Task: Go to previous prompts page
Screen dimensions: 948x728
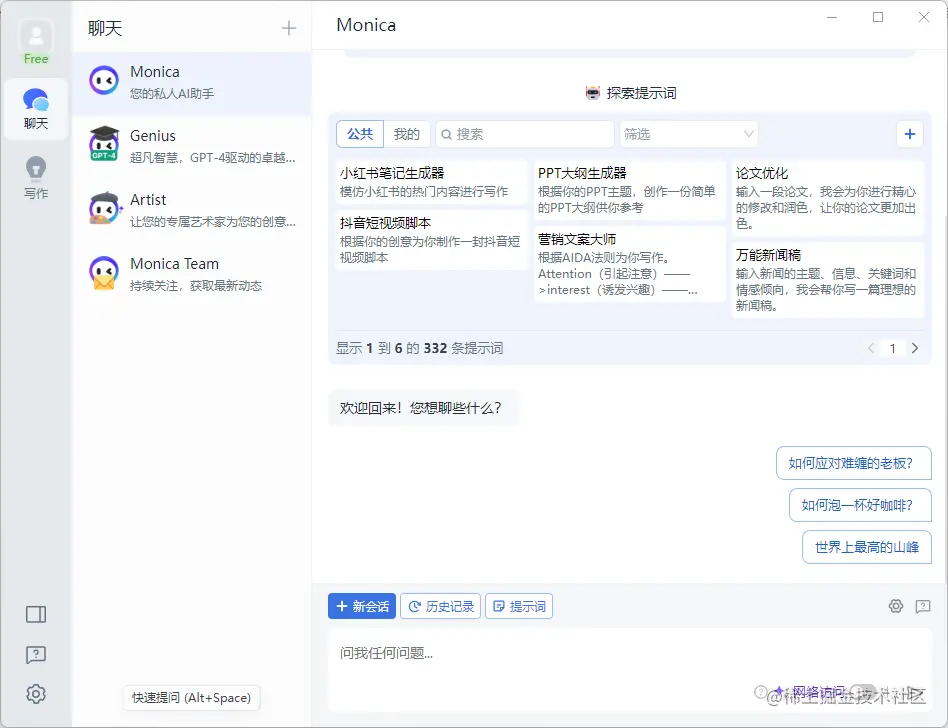Action: [871, 348]
